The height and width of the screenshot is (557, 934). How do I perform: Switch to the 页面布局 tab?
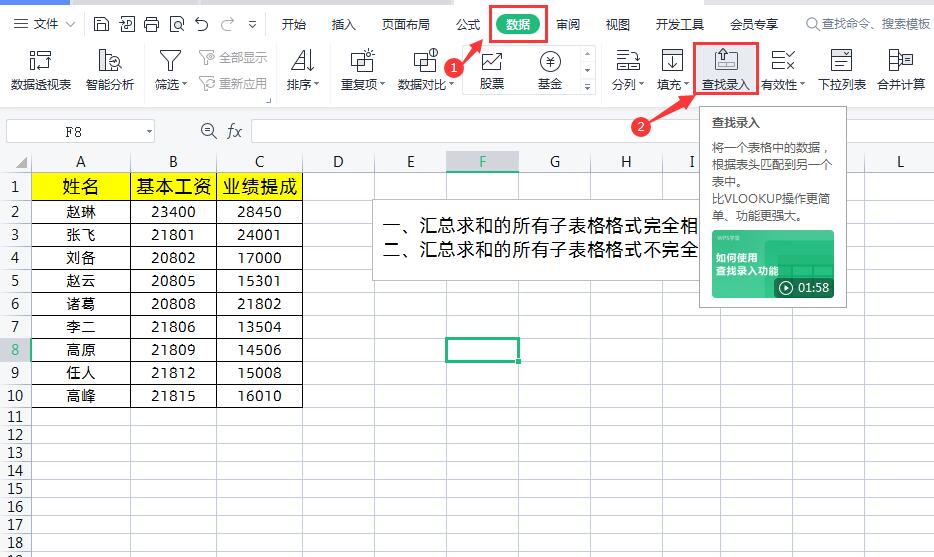(406, 24)
